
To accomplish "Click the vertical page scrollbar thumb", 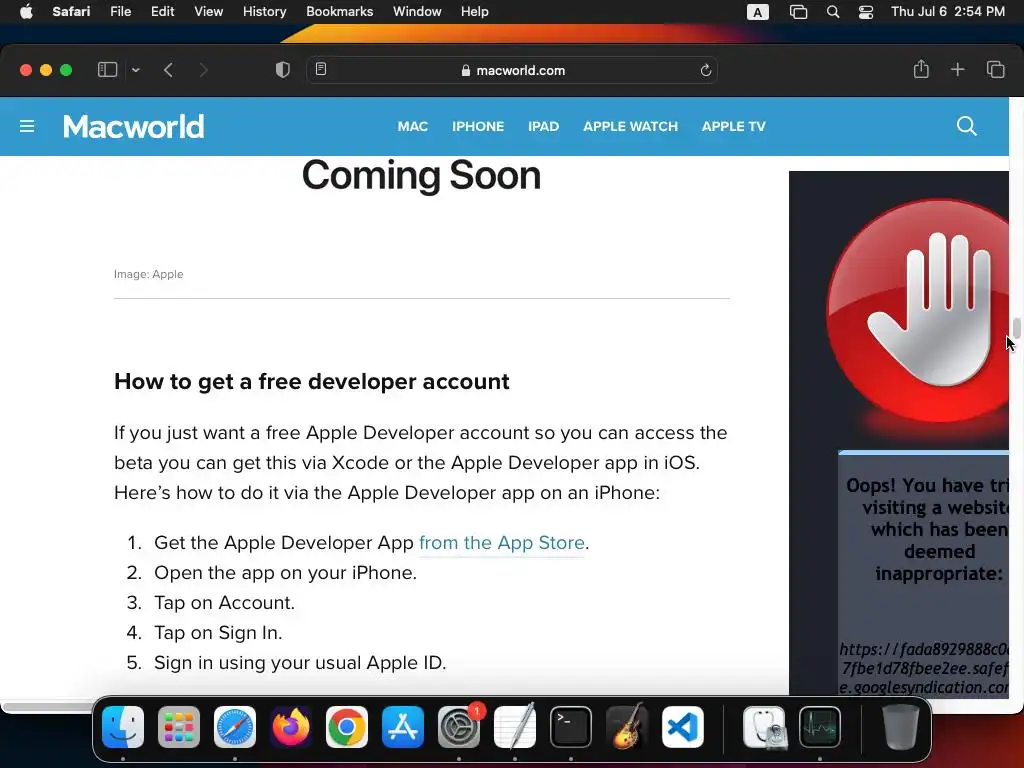I will pyautogui.click(x=1017, y=329).
